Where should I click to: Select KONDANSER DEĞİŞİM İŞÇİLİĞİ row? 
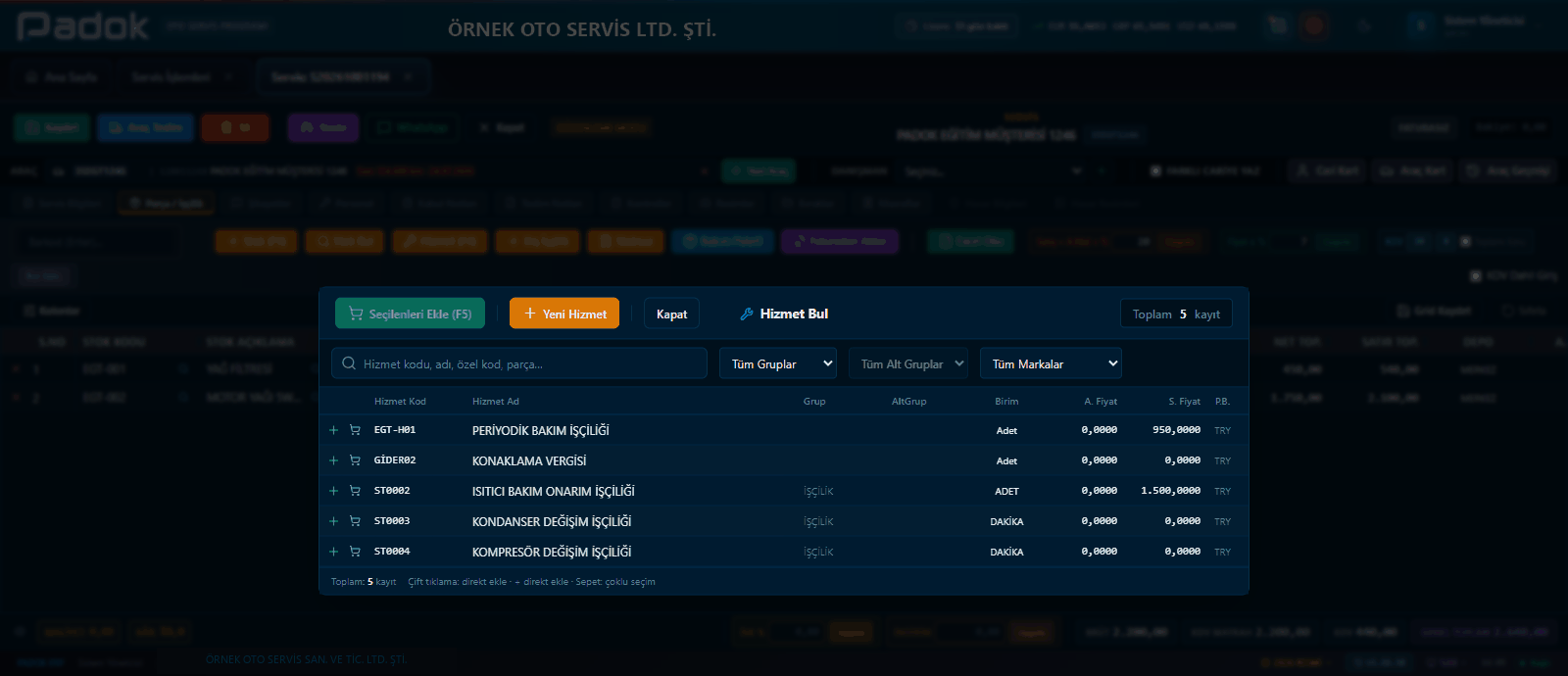(784, 521)
